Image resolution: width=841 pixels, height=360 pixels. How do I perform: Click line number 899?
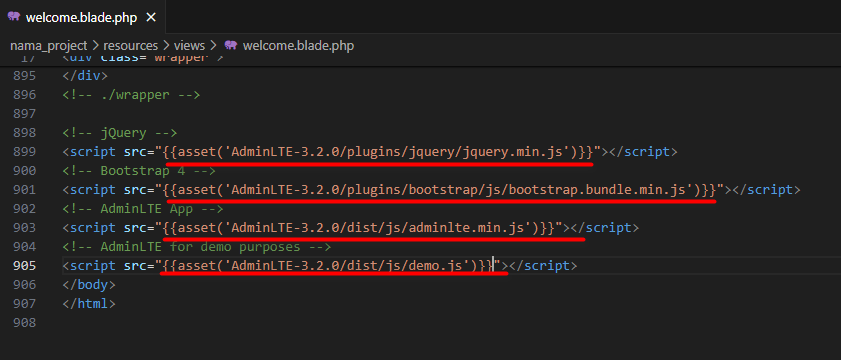click(x=23, y=152)
